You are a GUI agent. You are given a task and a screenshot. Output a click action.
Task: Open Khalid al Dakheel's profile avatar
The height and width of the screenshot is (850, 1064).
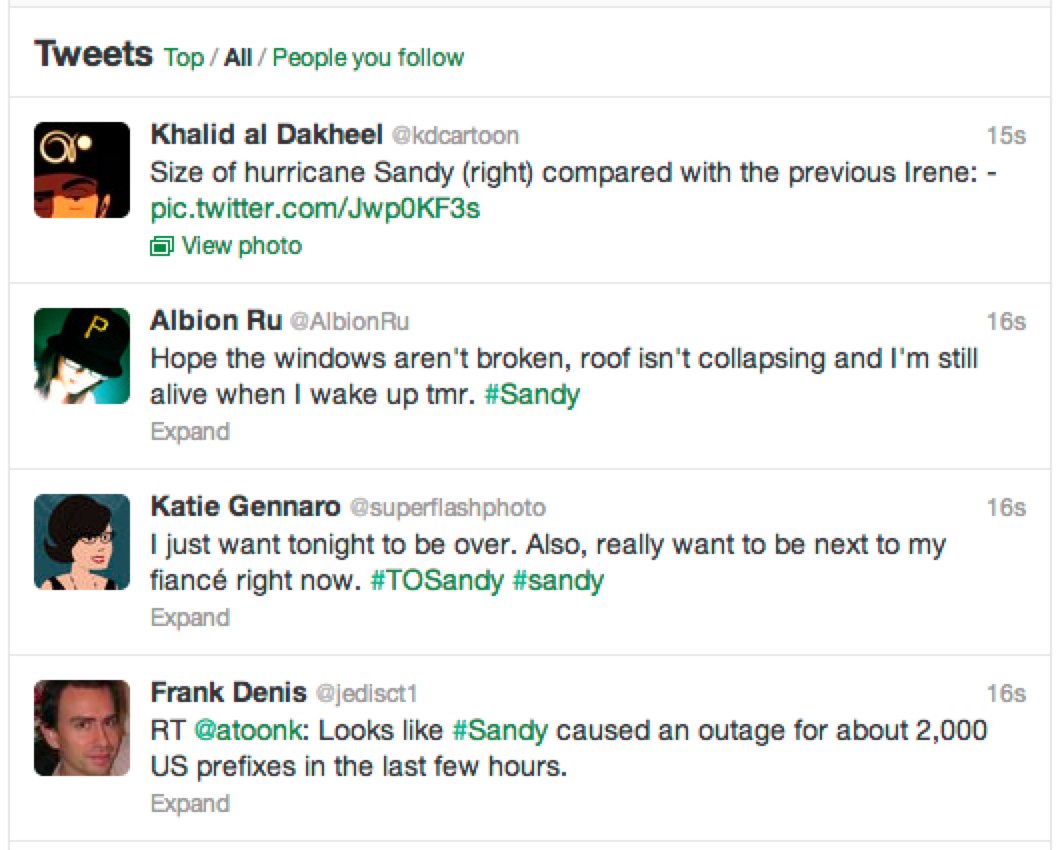(81, 168)
